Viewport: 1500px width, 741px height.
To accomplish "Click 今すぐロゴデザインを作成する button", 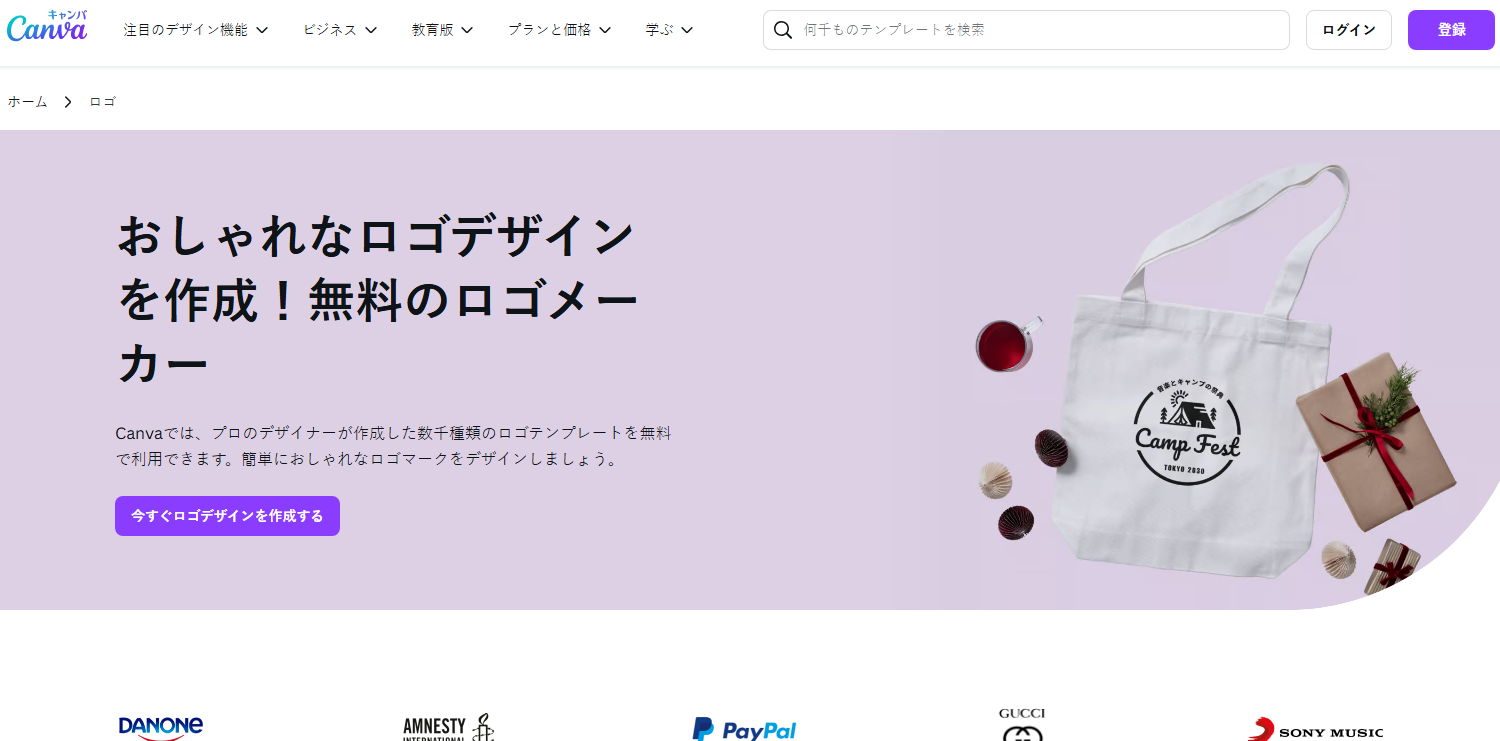I will pyautogui.click(x=227, y=516).
